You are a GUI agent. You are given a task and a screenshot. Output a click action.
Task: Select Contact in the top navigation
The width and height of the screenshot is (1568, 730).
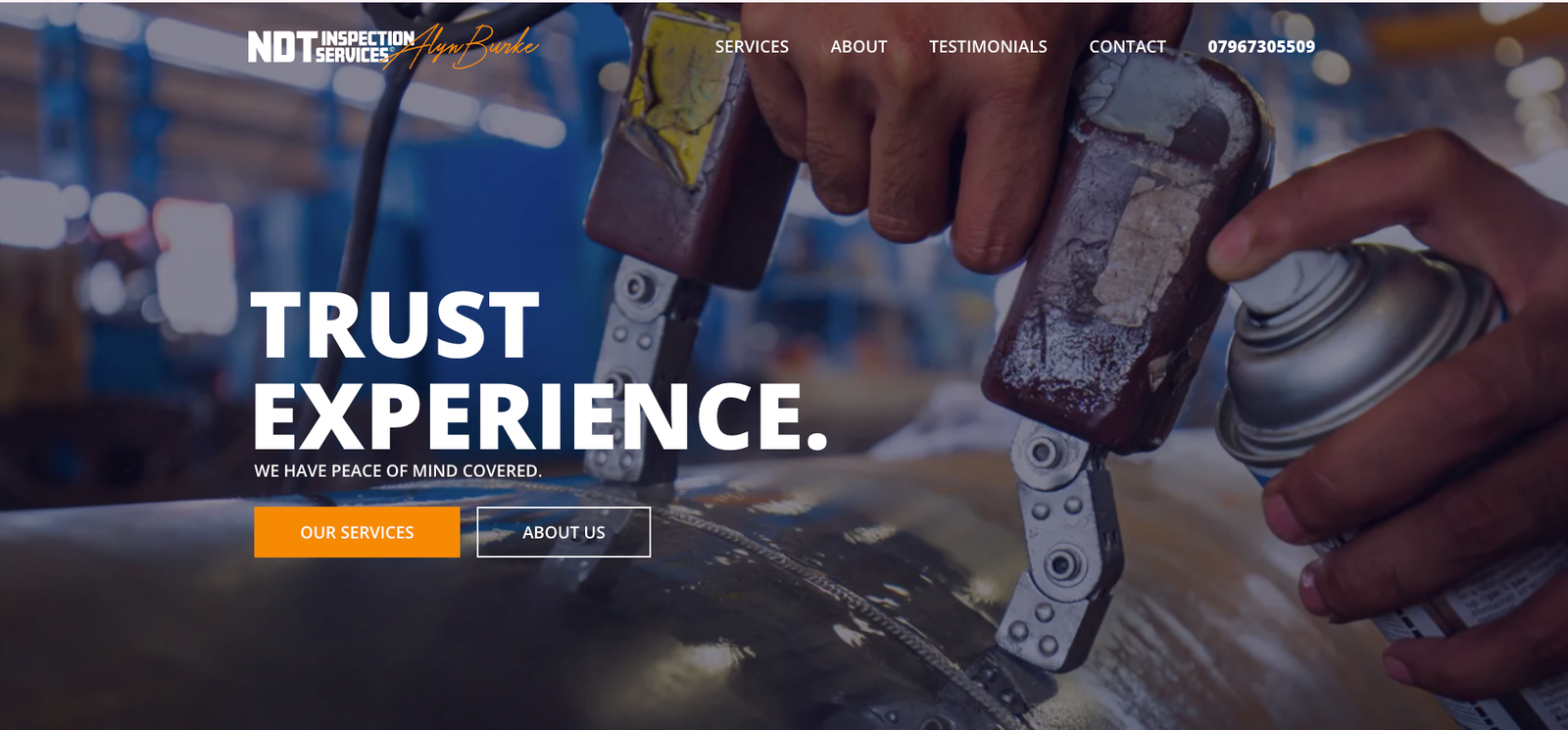[1127, 46]
